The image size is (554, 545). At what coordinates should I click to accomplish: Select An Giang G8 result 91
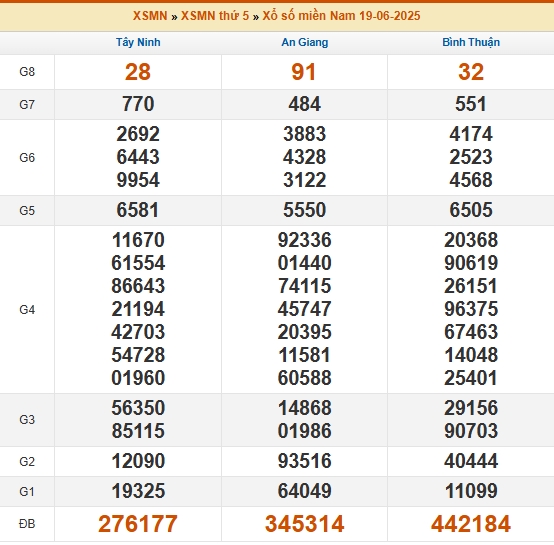coord(303,72)
